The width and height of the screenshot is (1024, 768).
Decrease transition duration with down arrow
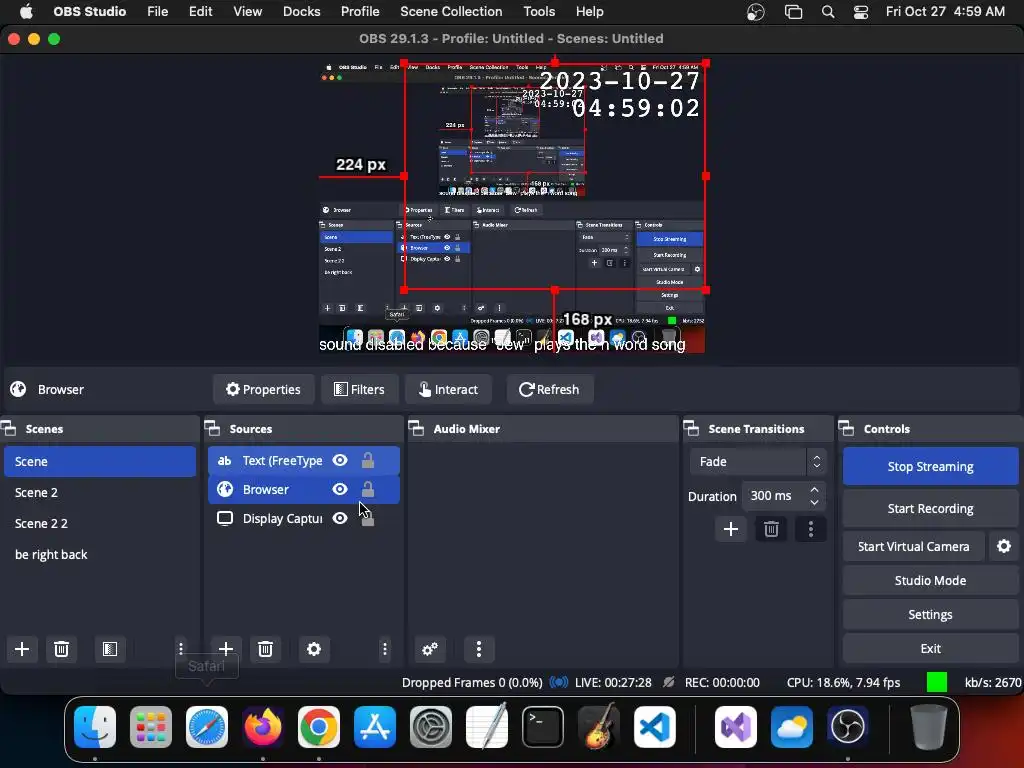(x=814, y=503)
